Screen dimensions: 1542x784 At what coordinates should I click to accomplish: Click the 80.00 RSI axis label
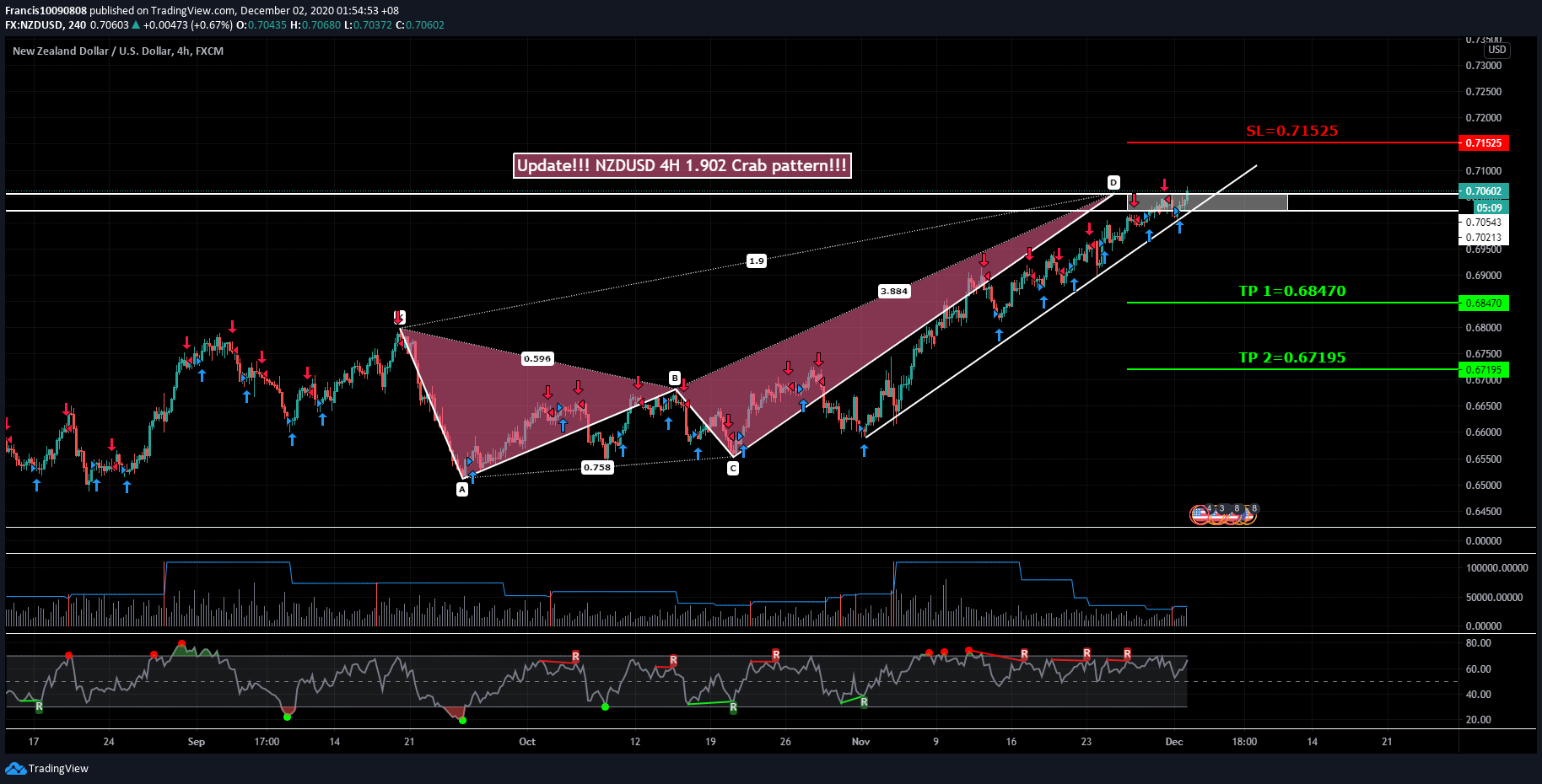1479,643
